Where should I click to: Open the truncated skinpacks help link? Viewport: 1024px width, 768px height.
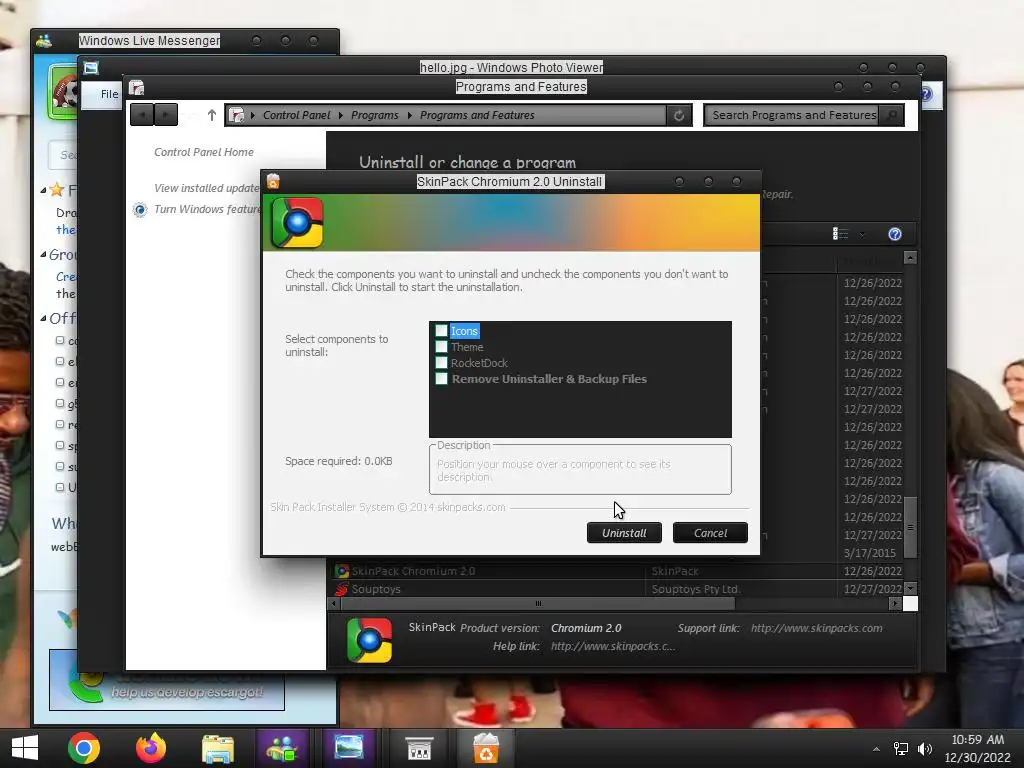(x=613, y=647)
